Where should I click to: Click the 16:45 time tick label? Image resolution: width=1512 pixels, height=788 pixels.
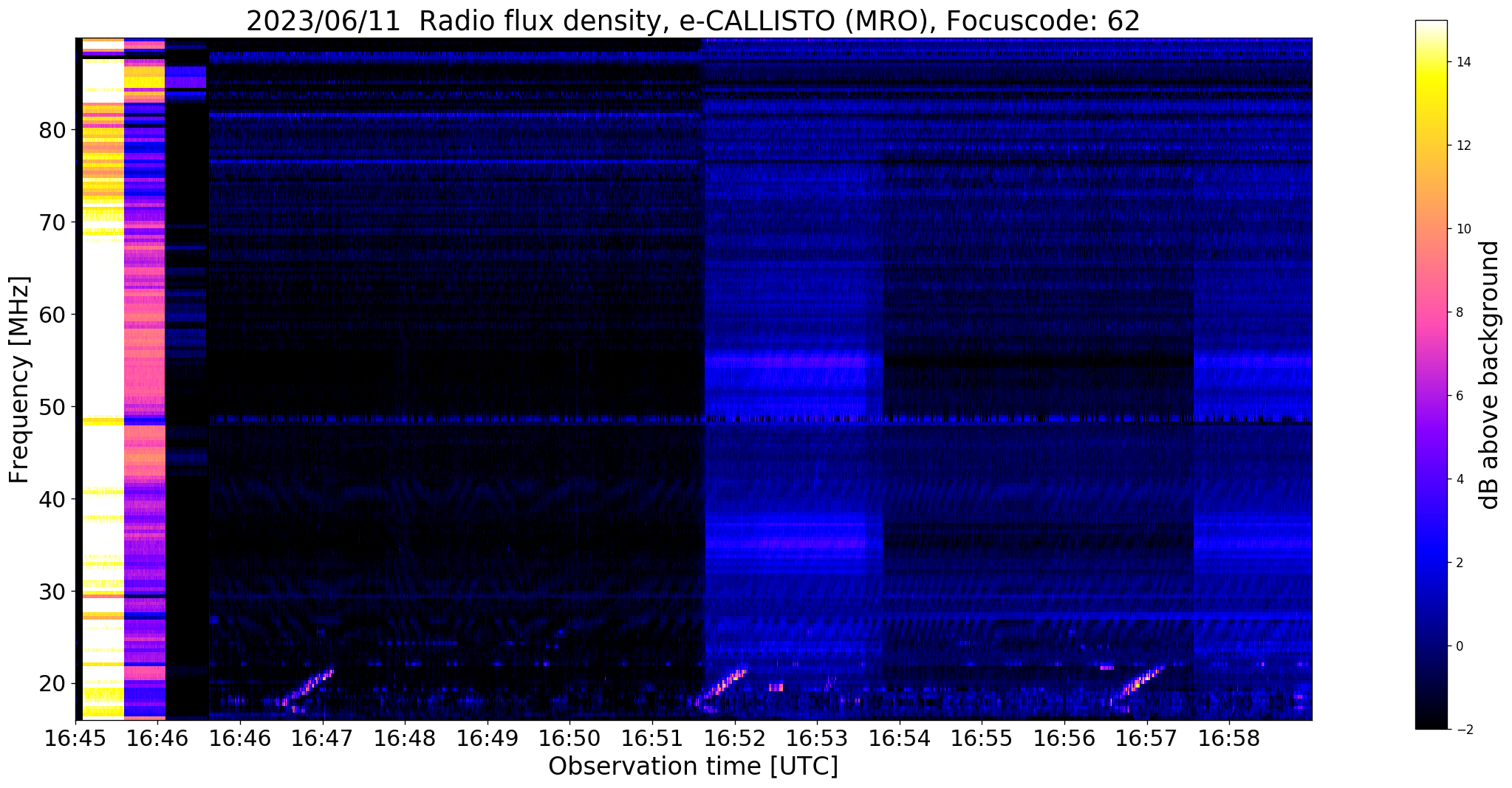(x=75, y=739)
